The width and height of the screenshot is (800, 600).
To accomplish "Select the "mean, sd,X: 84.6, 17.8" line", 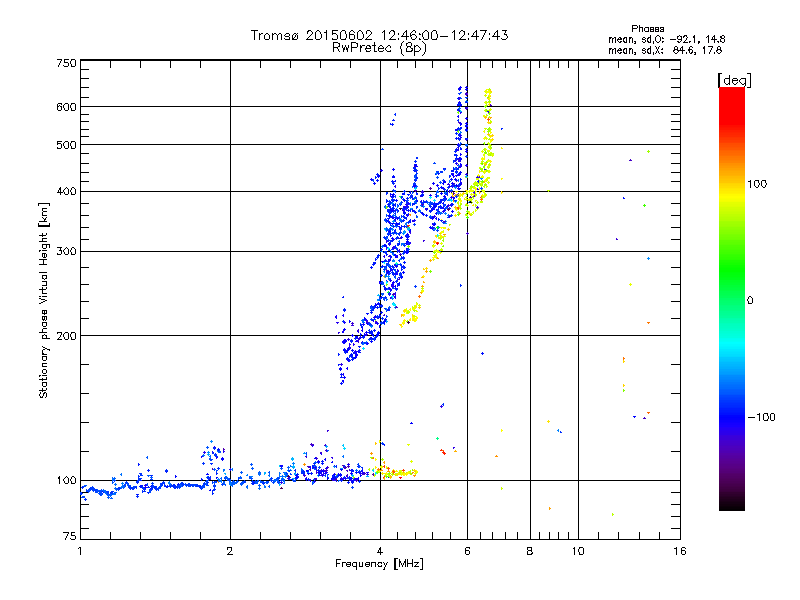I will (x=665, y=50).
